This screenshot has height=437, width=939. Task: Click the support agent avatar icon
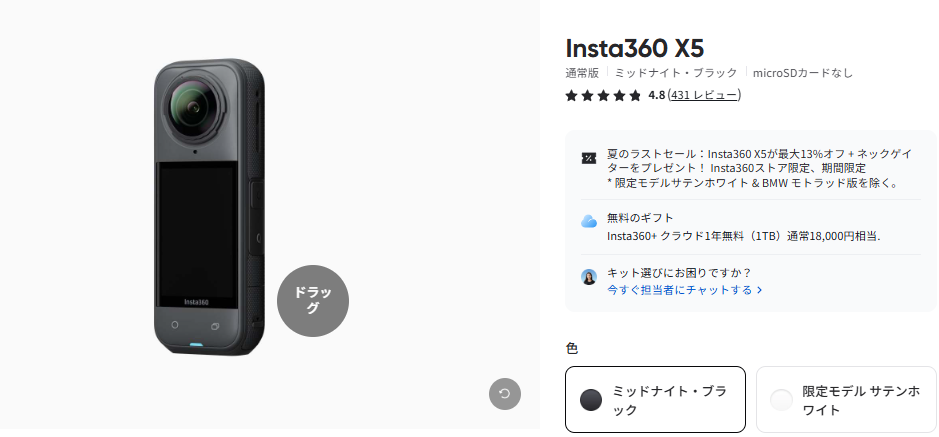click(589, 277)
